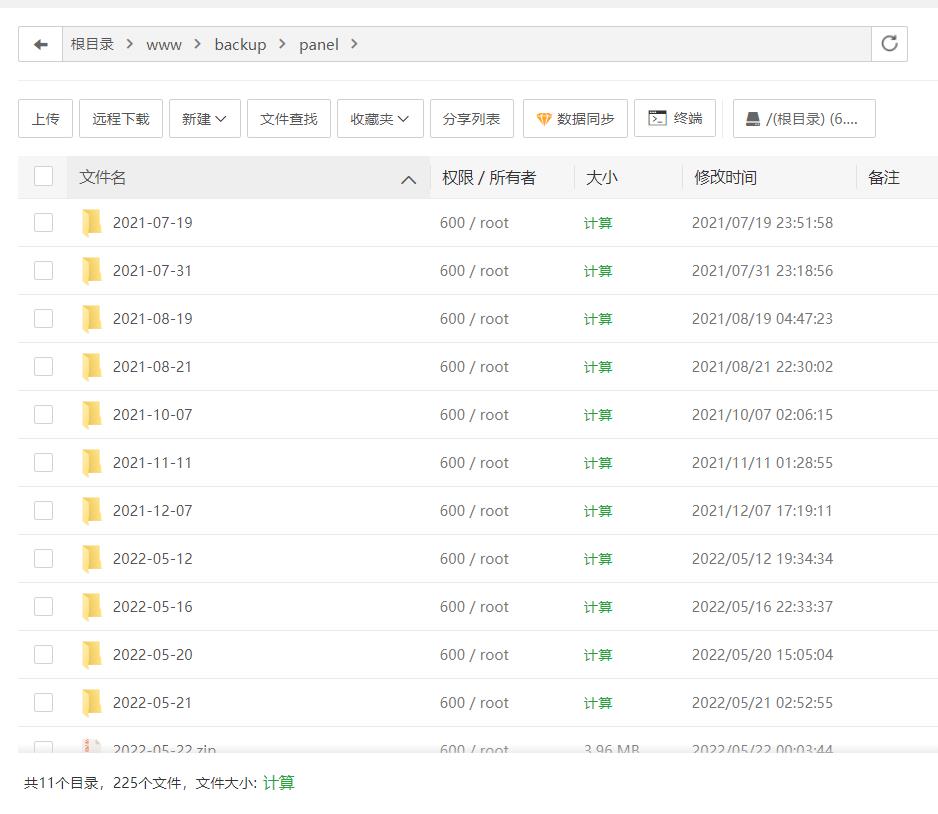Click the 远程下载 button
Image resolution: width=938 pixels, height=814 pixels.
coord(121,119)
